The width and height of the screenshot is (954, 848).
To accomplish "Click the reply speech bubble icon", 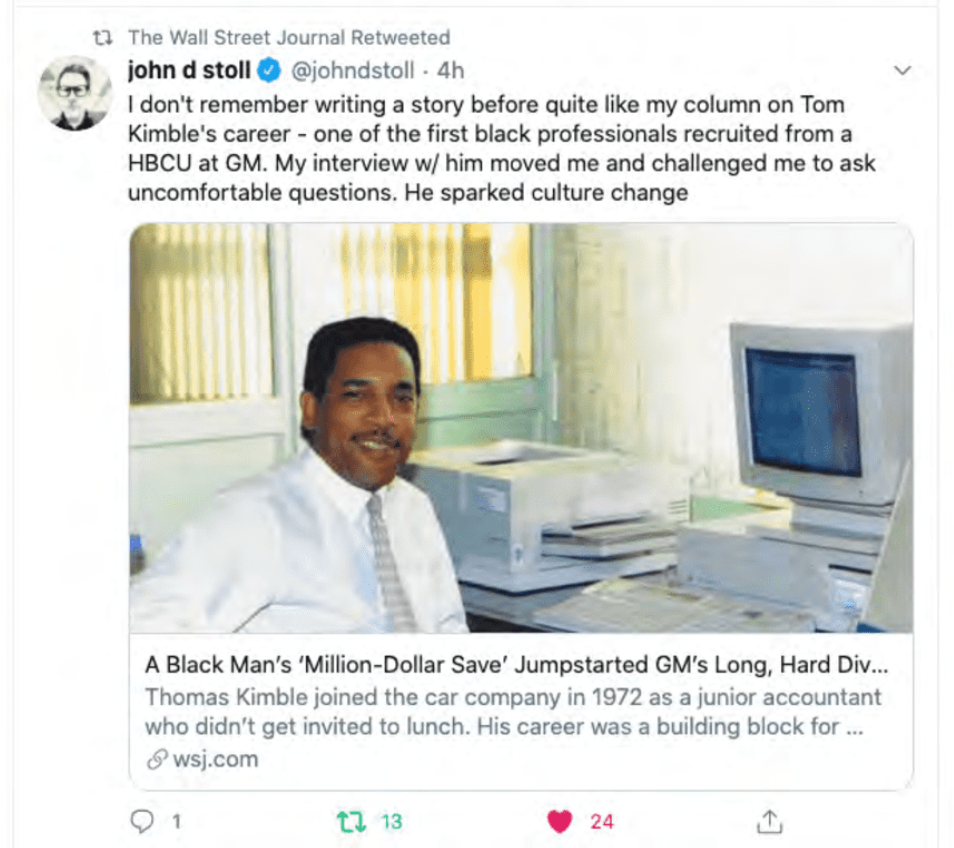I will pyautogui.click(x=142, y=821).
